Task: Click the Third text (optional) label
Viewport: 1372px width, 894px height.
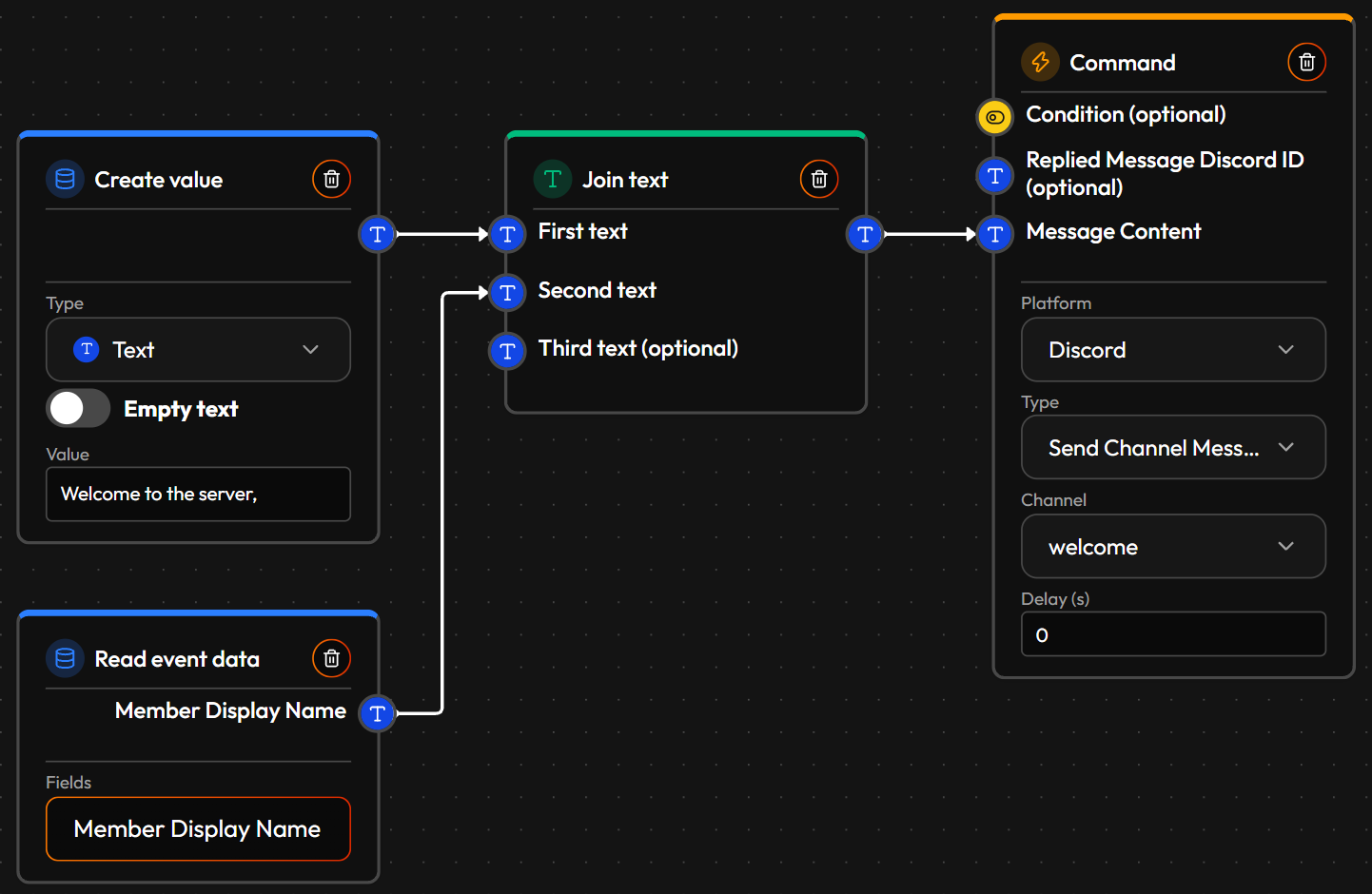Action: coord(638,348)
